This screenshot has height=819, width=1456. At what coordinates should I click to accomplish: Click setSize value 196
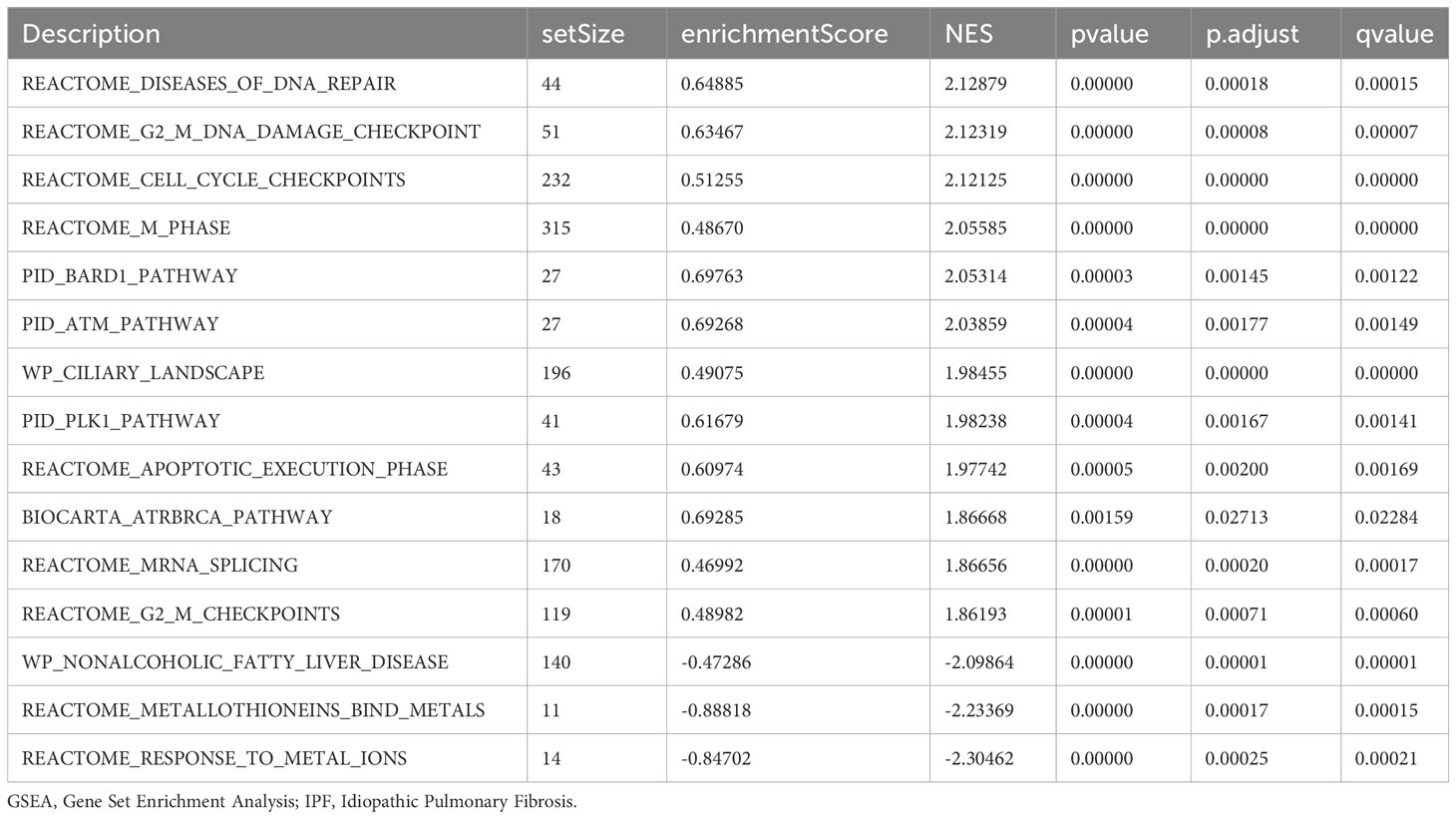555,372
